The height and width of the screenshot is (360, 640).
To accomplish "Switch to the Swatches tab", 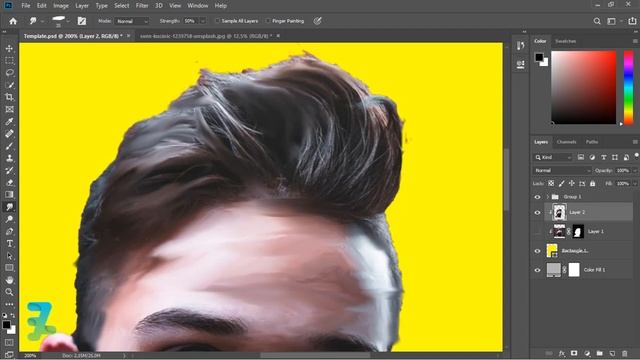I will (x=565, y=41).
